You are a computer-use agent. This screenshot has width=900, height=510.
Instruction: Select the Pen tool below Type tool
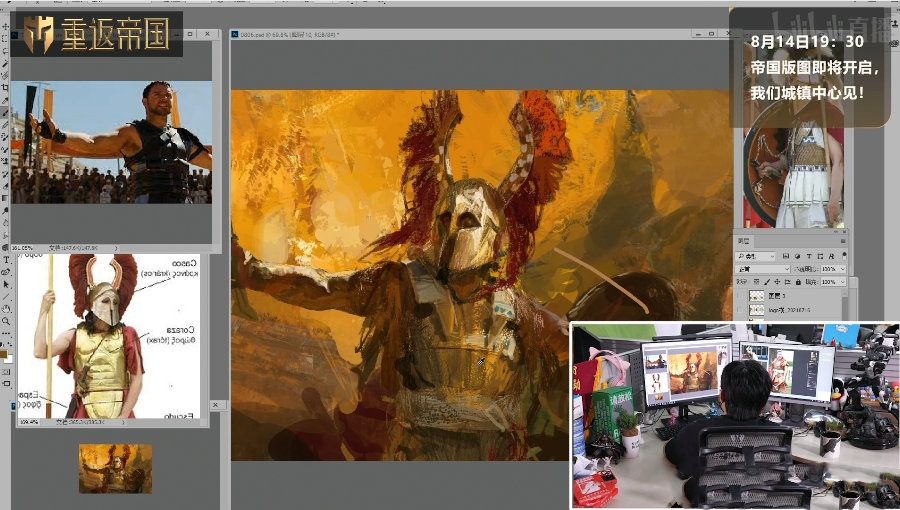pos(7,271)
